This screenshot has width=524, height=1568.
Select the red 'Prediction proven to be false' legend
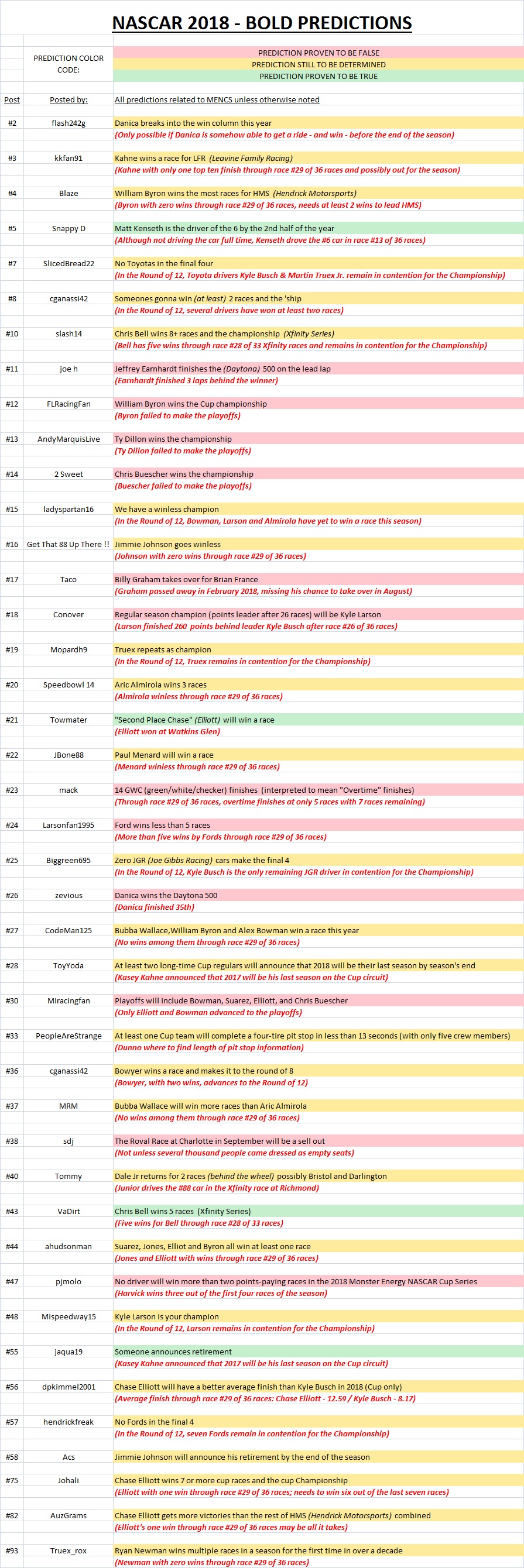point(318,53)
